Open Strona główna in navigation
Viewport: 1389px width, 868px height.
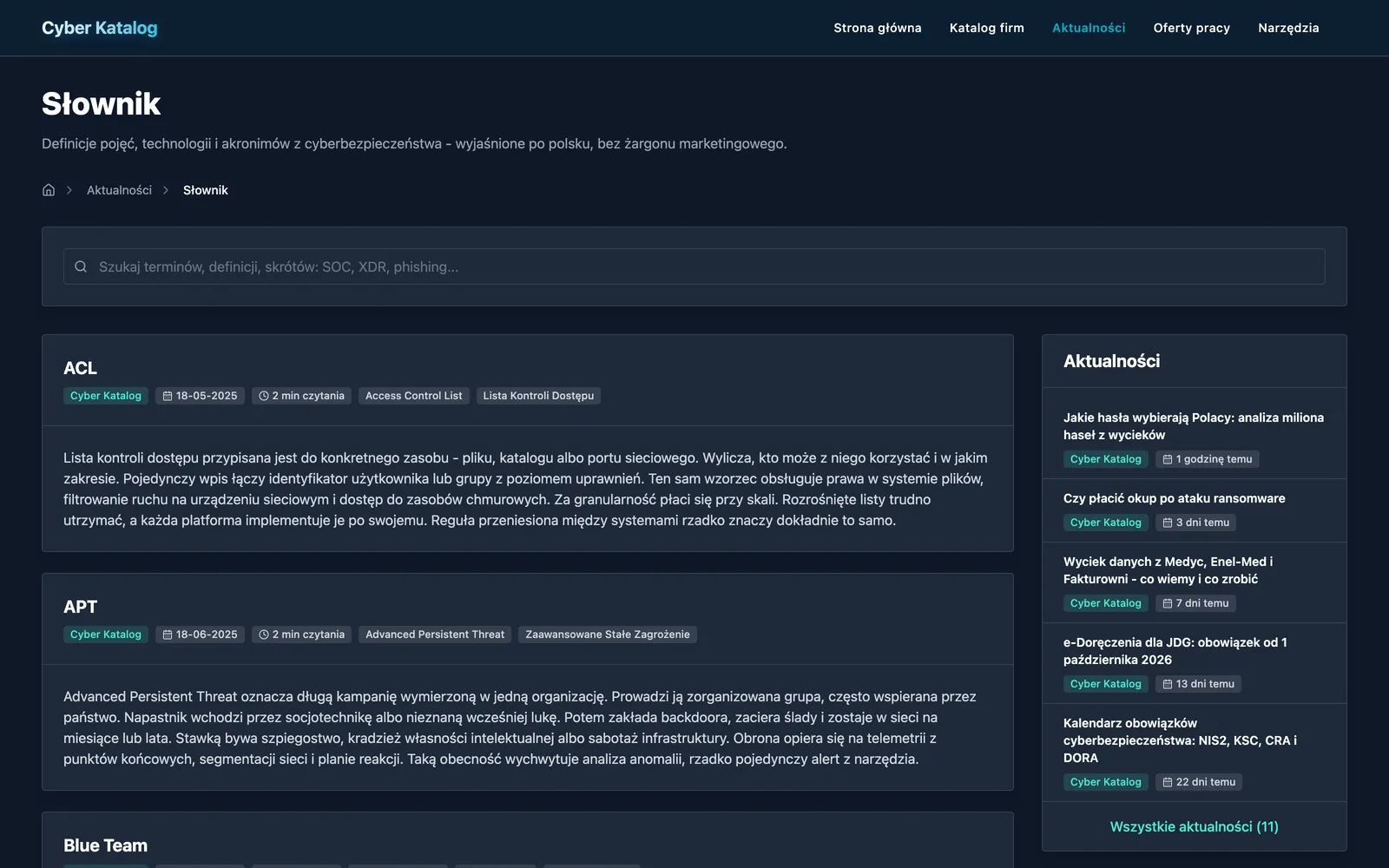click(x=878, y=28)
